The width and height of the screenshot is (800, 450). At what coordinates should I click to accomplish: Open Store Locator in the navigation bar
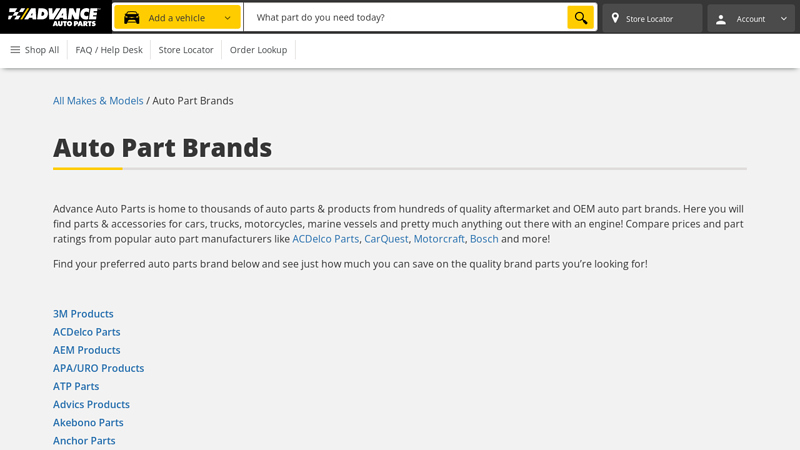pos(186,50)
